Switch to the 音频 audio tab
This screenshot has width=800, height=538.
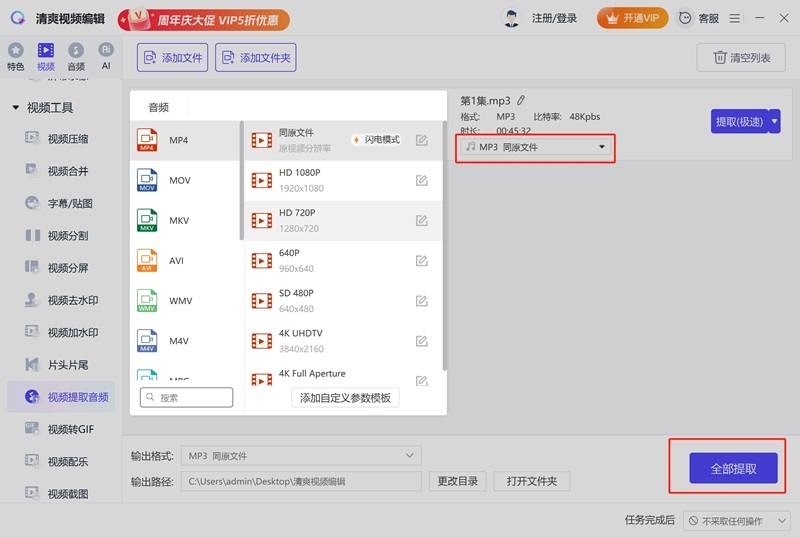coord(76,56)
